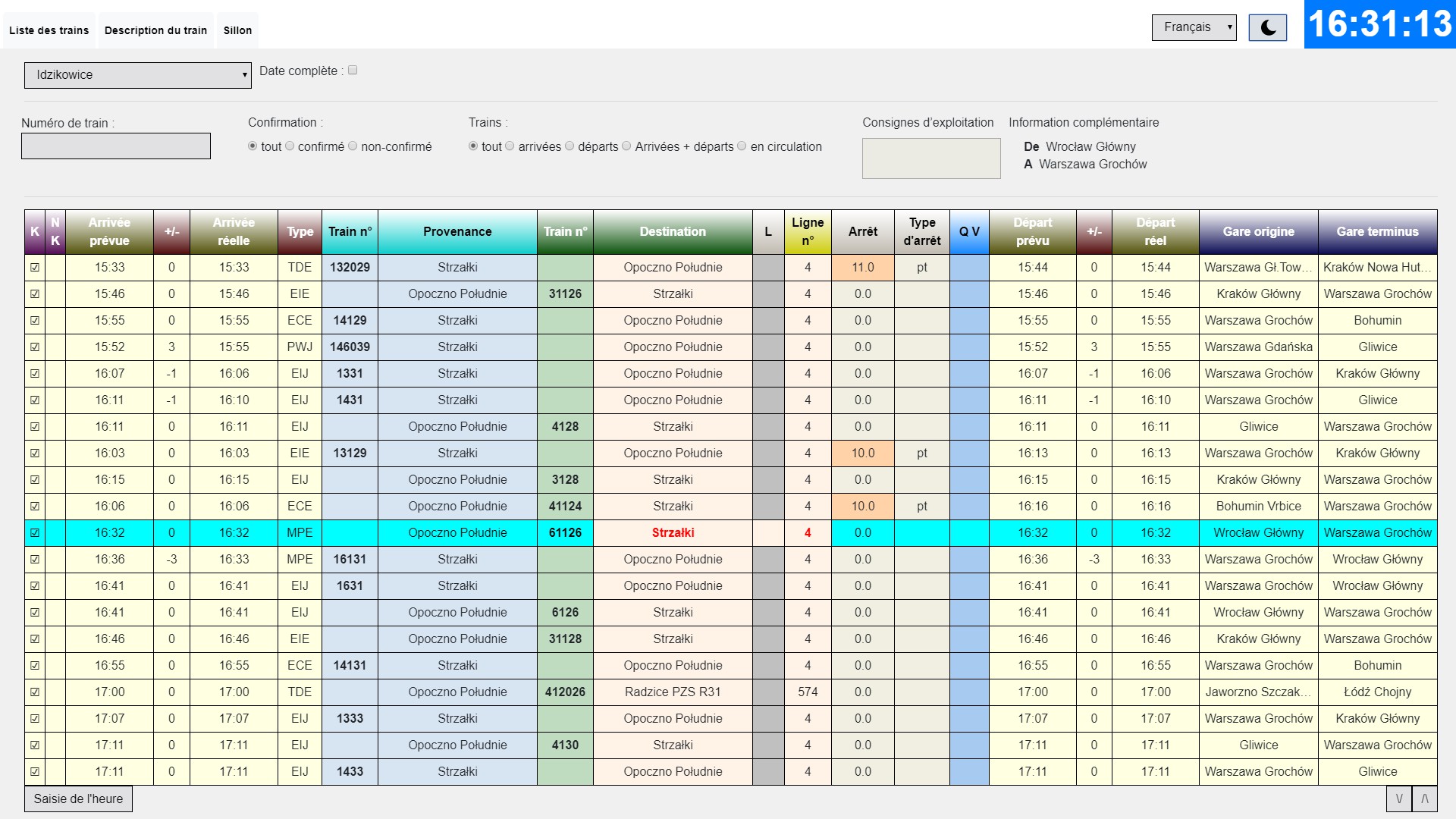Click the PWJ train type cell

point(300,347)
